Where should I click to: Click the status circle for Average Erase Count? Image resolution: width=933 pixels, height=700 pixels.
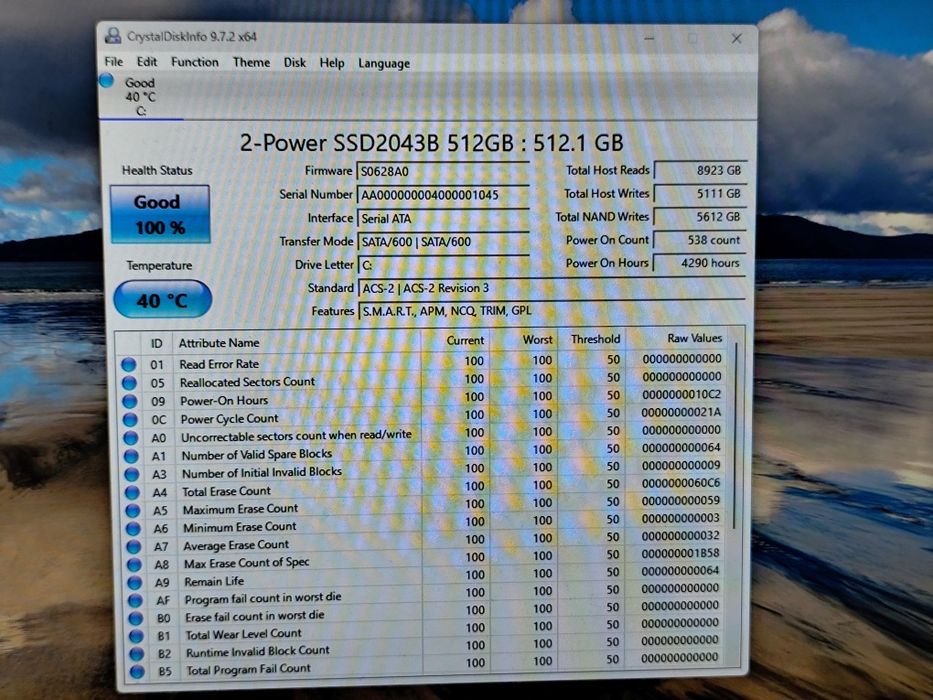point(134,546)
